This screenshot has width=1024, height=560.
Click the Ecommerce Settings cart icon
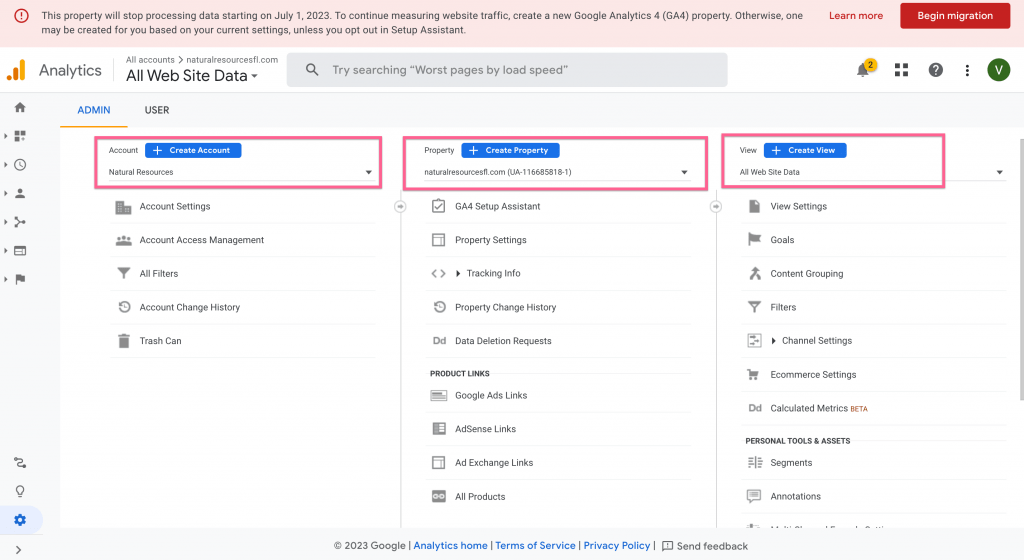754,375
